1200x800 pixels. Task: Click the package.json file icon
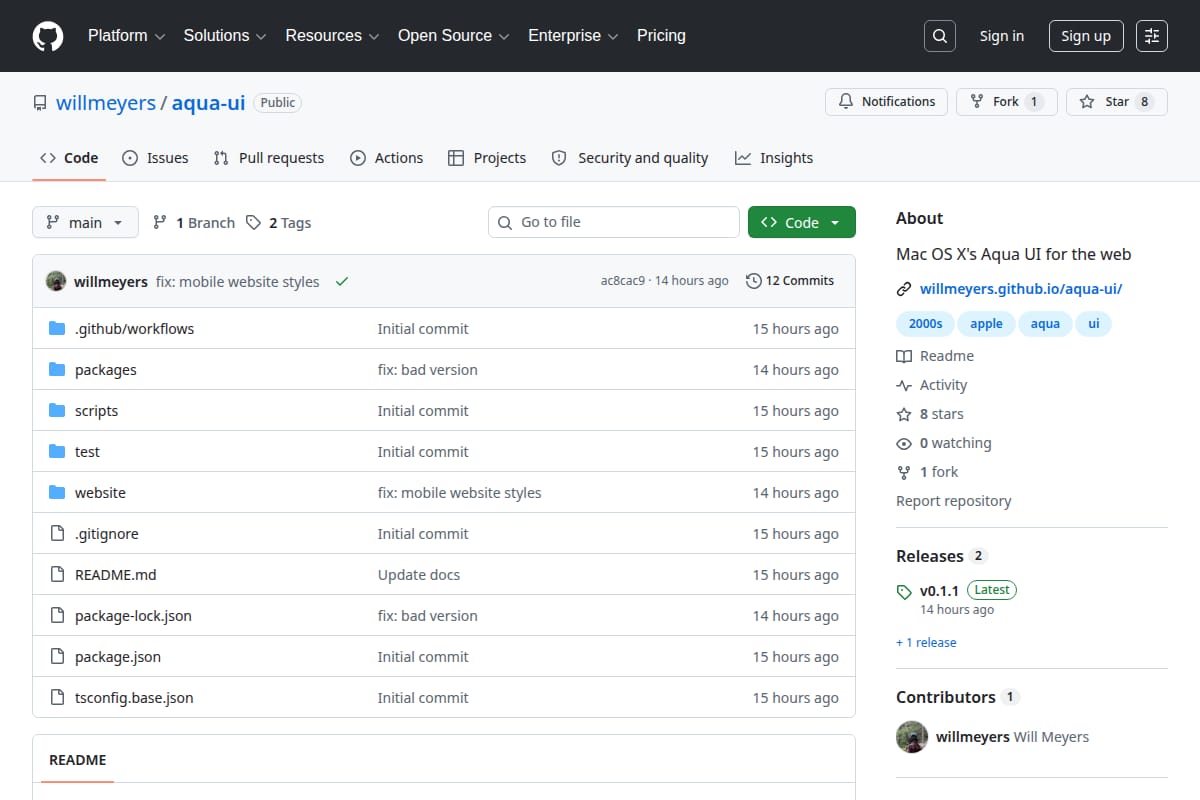click(x=57, y=657)
